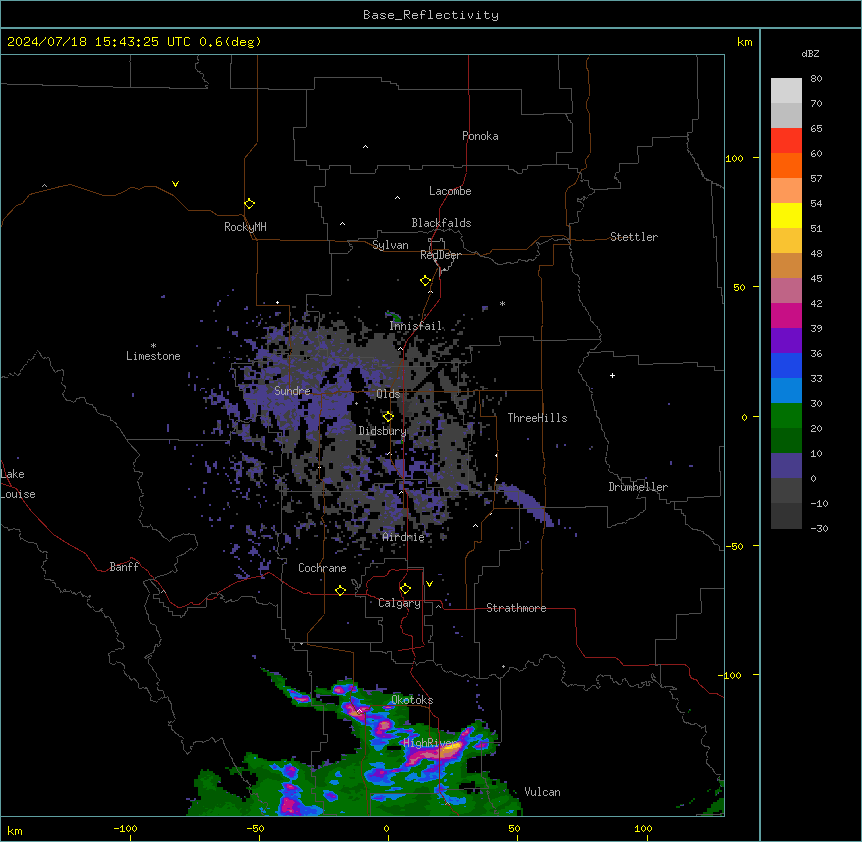Click the Banff label
862x842 pixels.
tap(124, 567)
